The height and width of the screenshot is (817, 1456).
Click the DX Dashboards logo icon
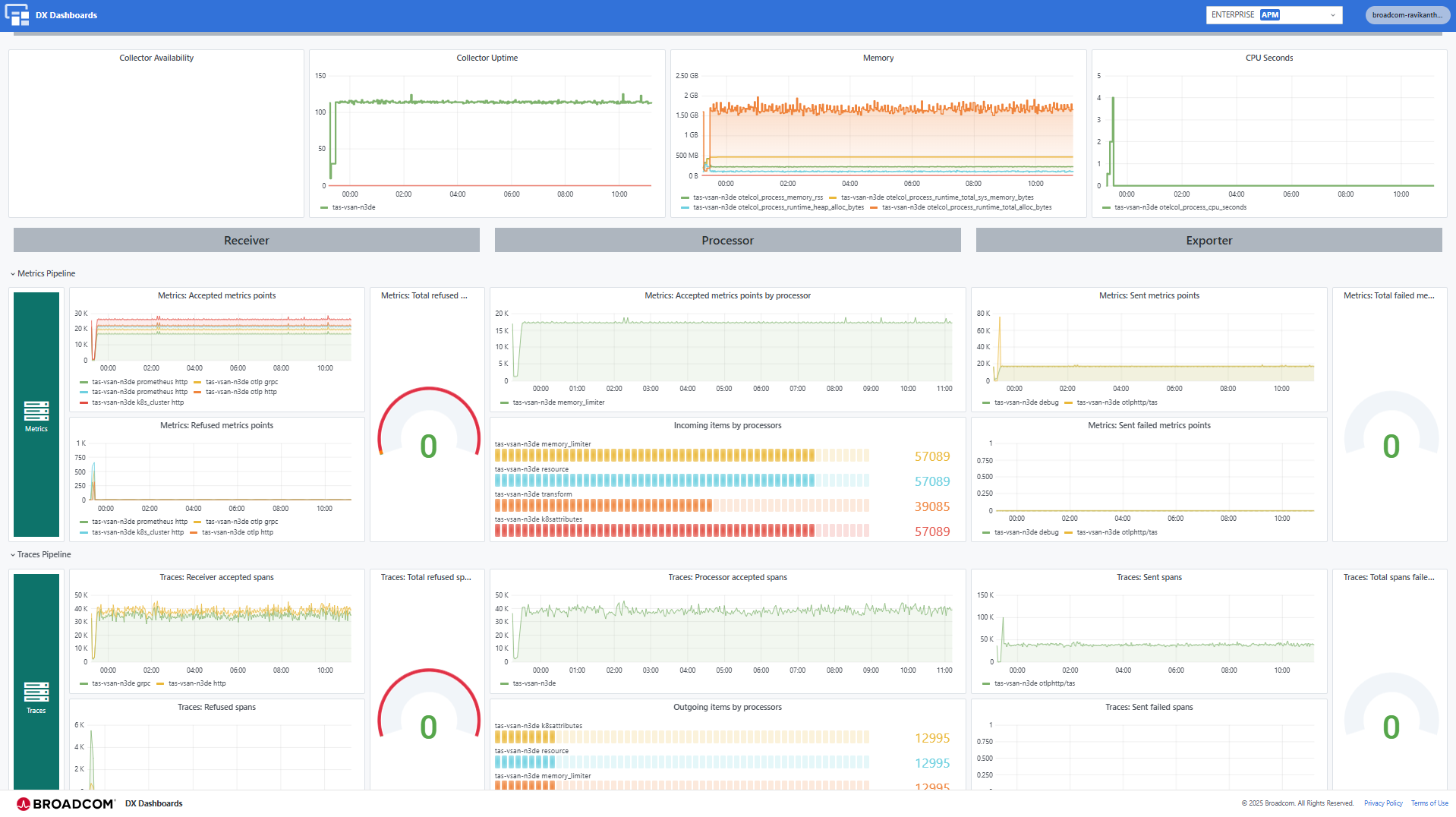[x=17, y=14]
